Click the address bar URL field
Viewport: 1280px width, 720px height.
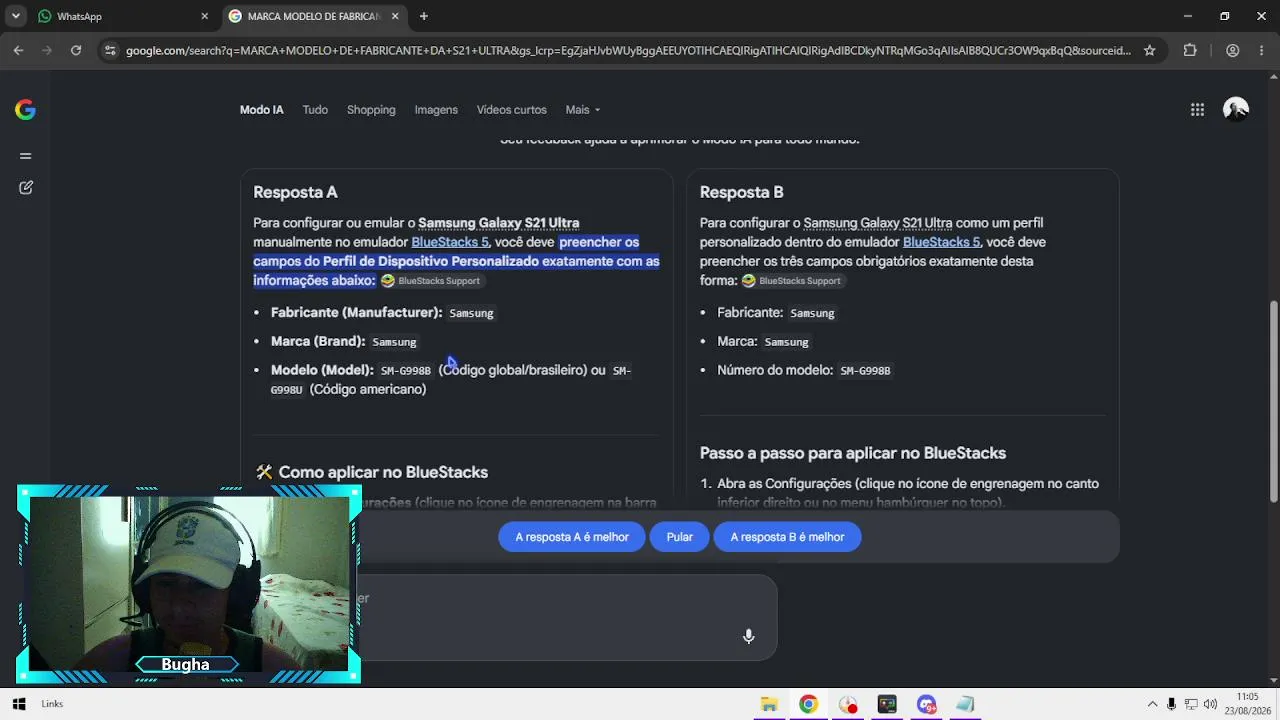click(628, 50)
